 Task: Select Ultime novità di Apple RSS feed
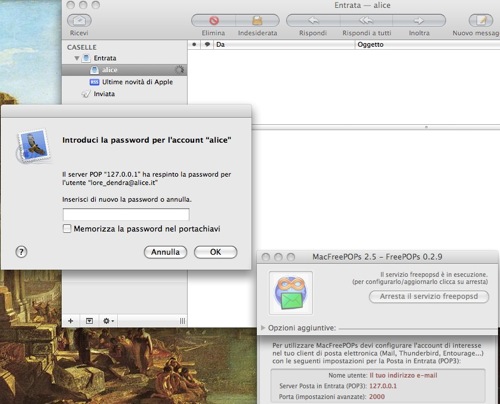point(137,82)
